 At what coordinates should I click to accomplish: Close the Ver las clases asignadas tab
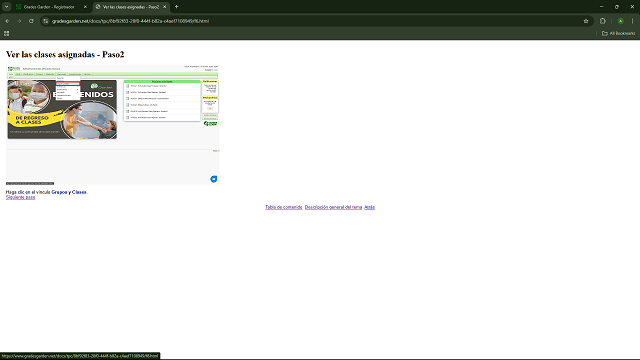164,7
